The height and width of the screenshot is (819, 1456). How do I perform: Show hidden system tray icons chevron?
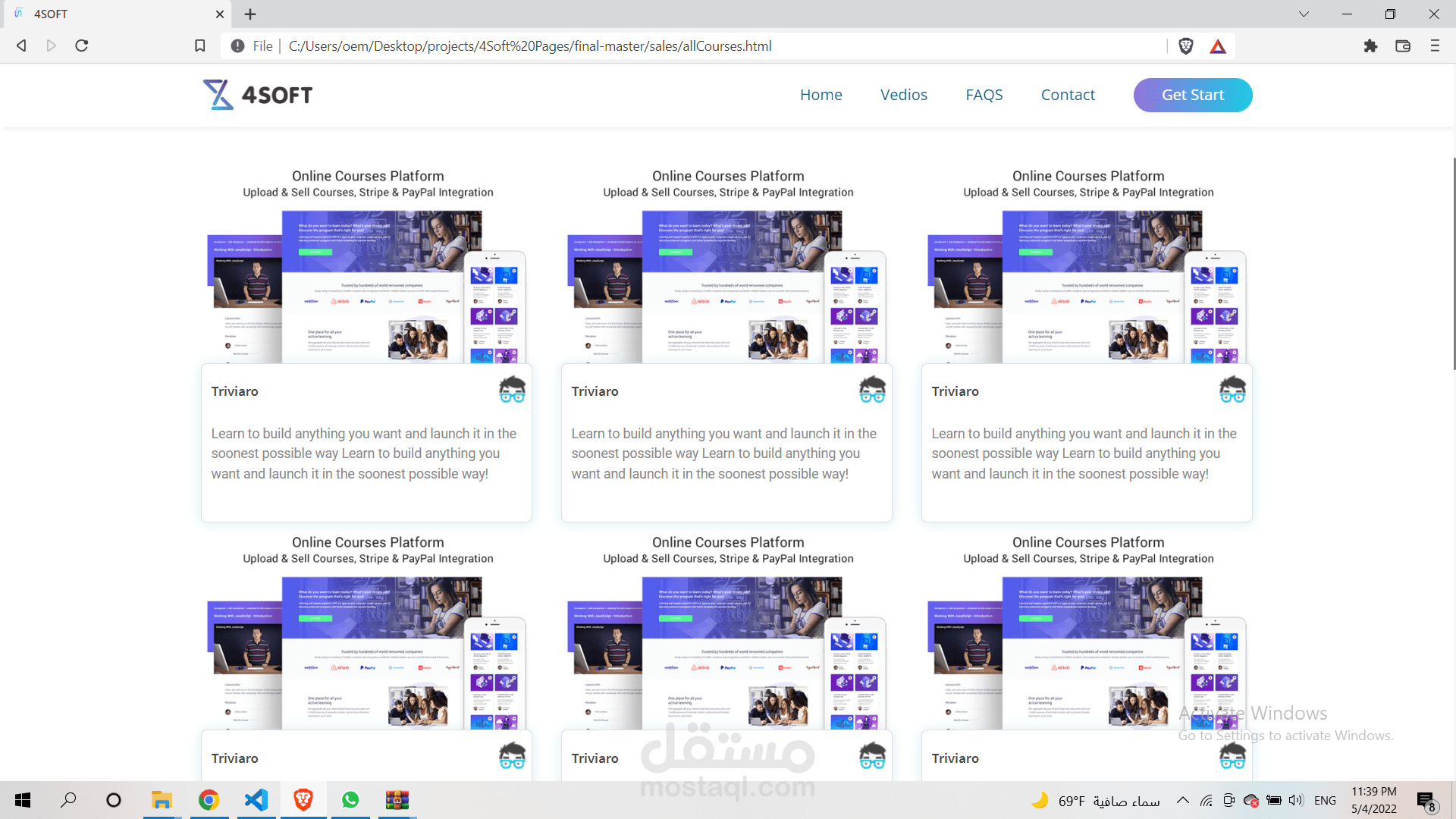pyautogui.click(x=1182, y=800)
